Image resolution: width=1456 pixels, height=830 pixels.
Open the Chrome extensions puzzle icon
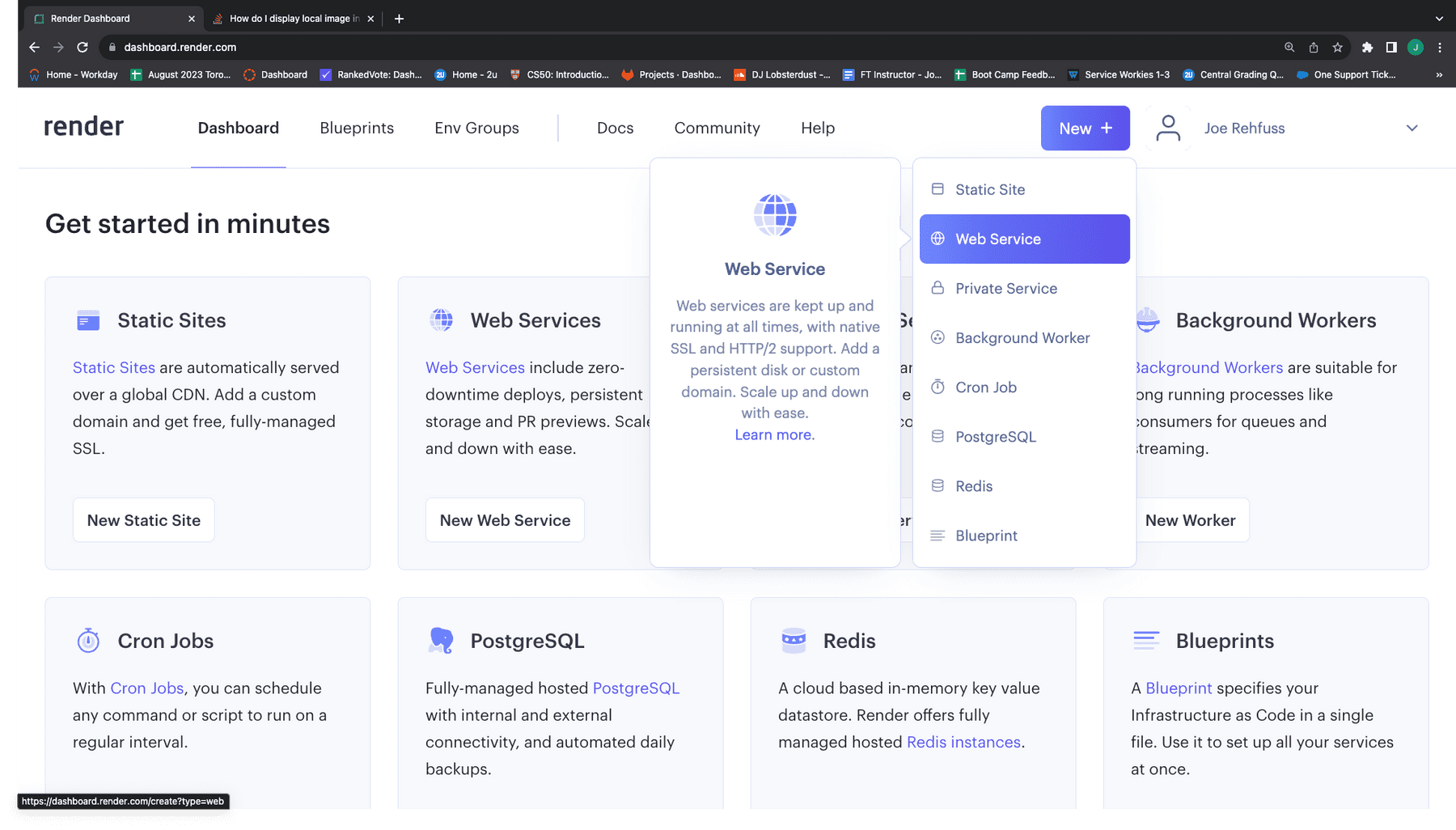click(x=1367, y=47)
